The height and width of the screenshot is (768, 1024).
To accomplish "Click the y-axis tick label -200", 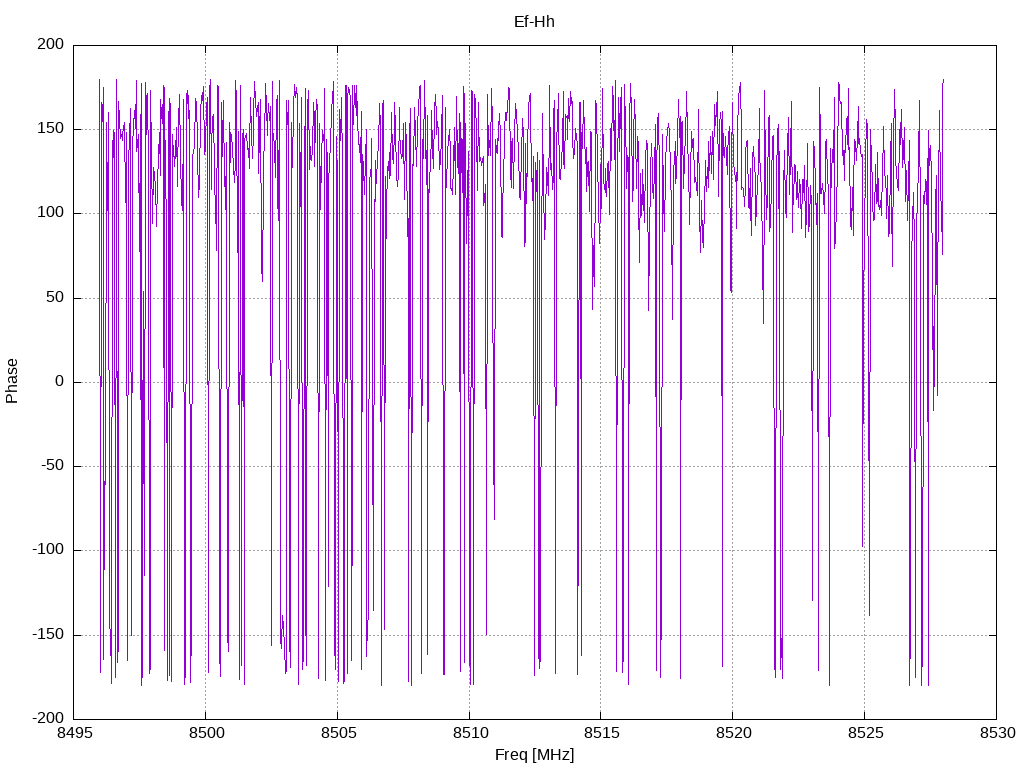I will coord(48,718).
